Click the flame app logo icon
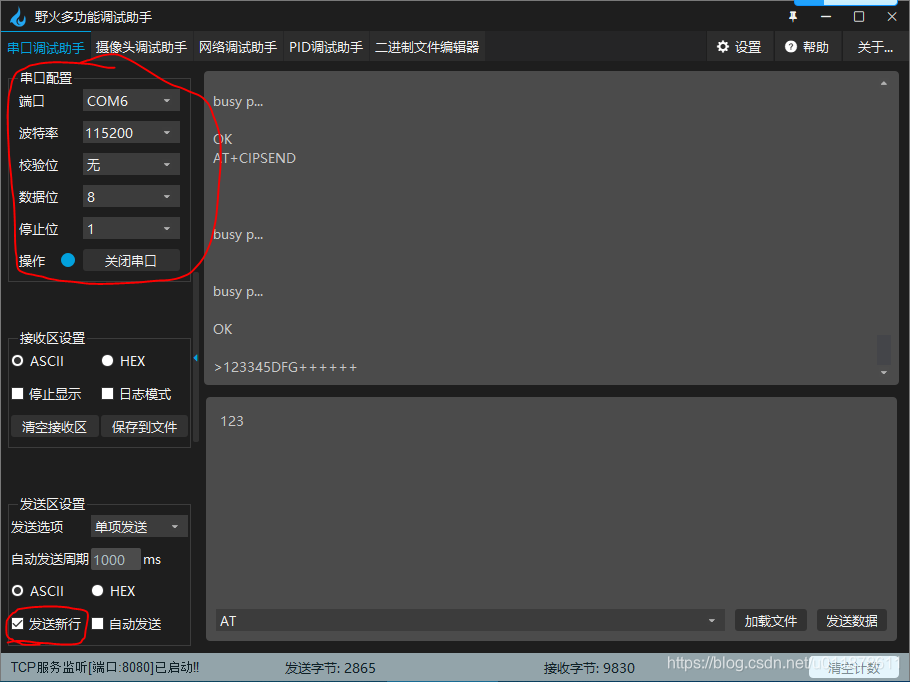910x682 pixels. (18, 17)
